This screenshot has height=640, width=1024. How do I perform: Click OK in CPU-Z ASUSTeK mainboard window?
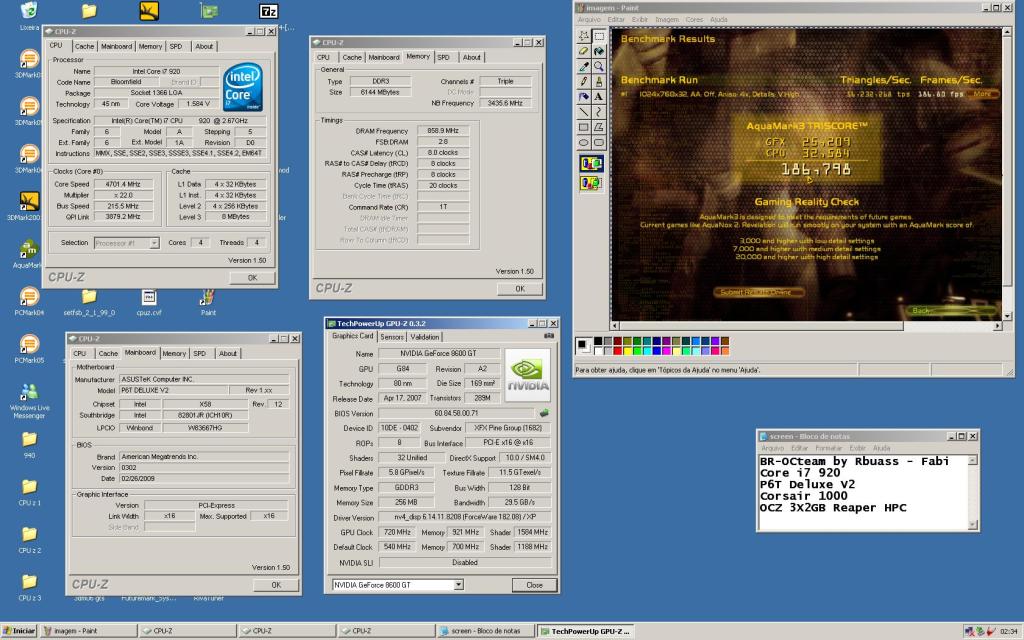pos(276,585)
